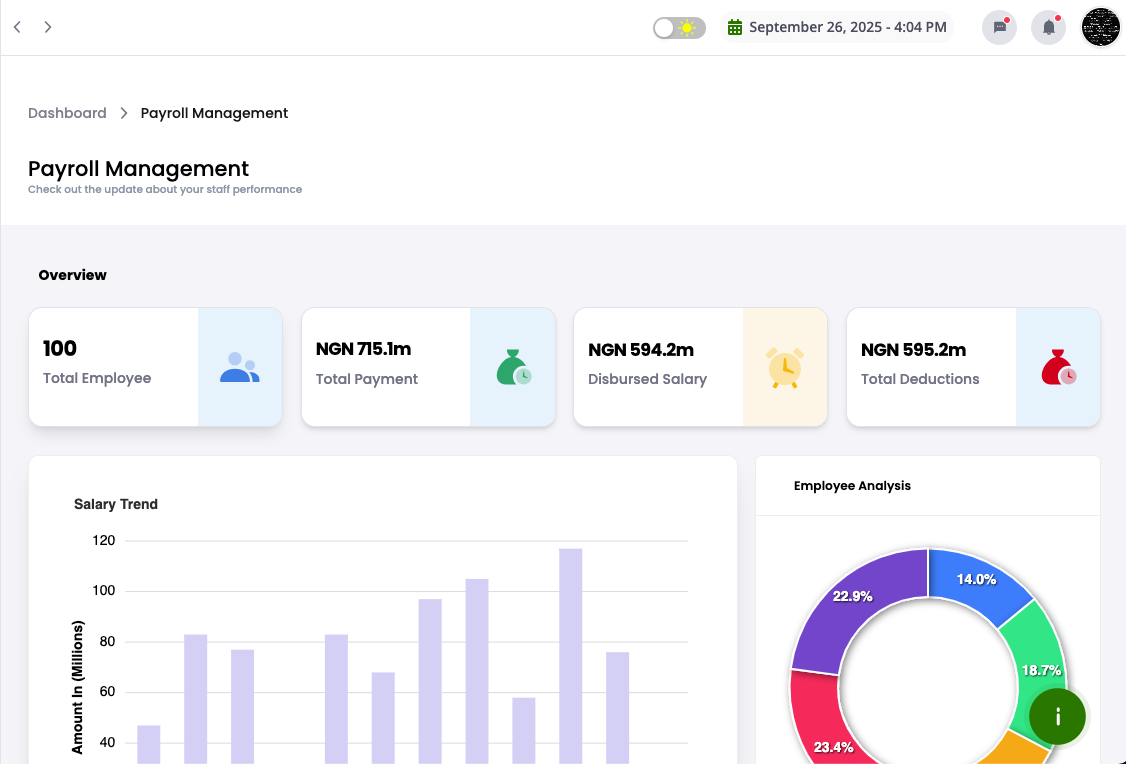Click the tallest bar in Salary Trend
The width and height of the screenshot is (1126, 764).
[x=570, y=656]
